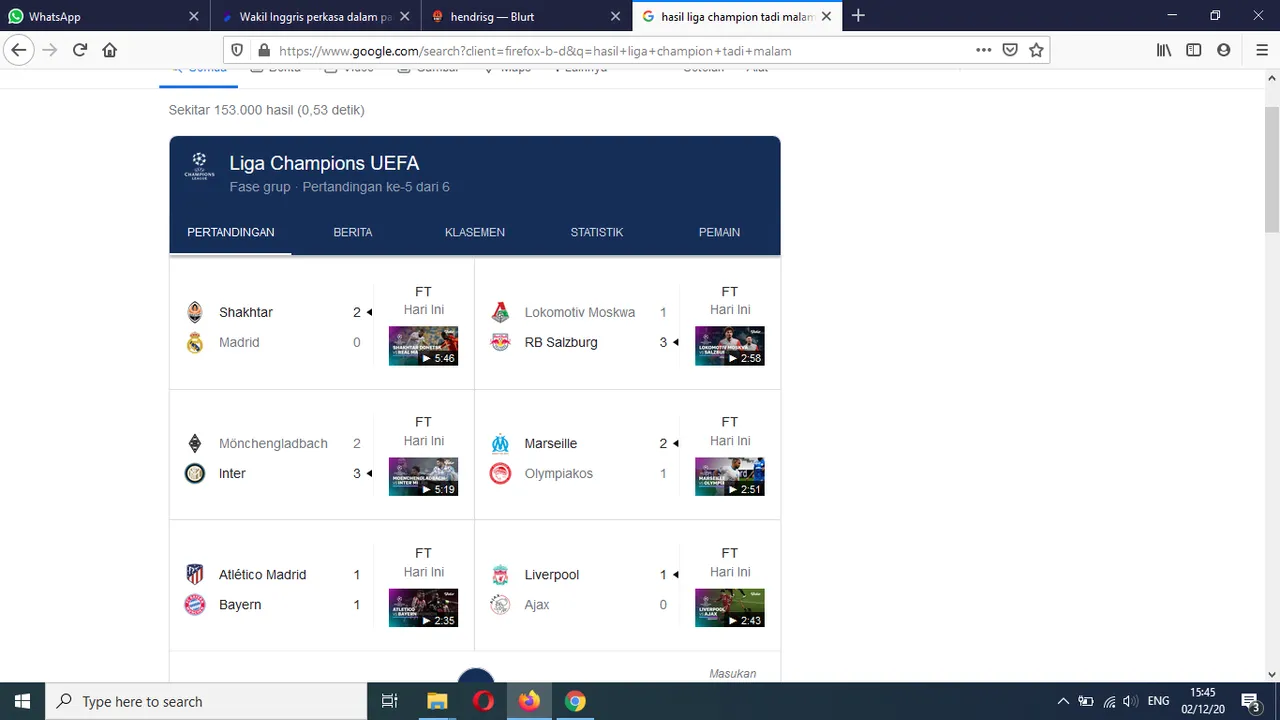Open the Liga Champions UEFA title
The image size is (1280, 720).
(324, 163)
